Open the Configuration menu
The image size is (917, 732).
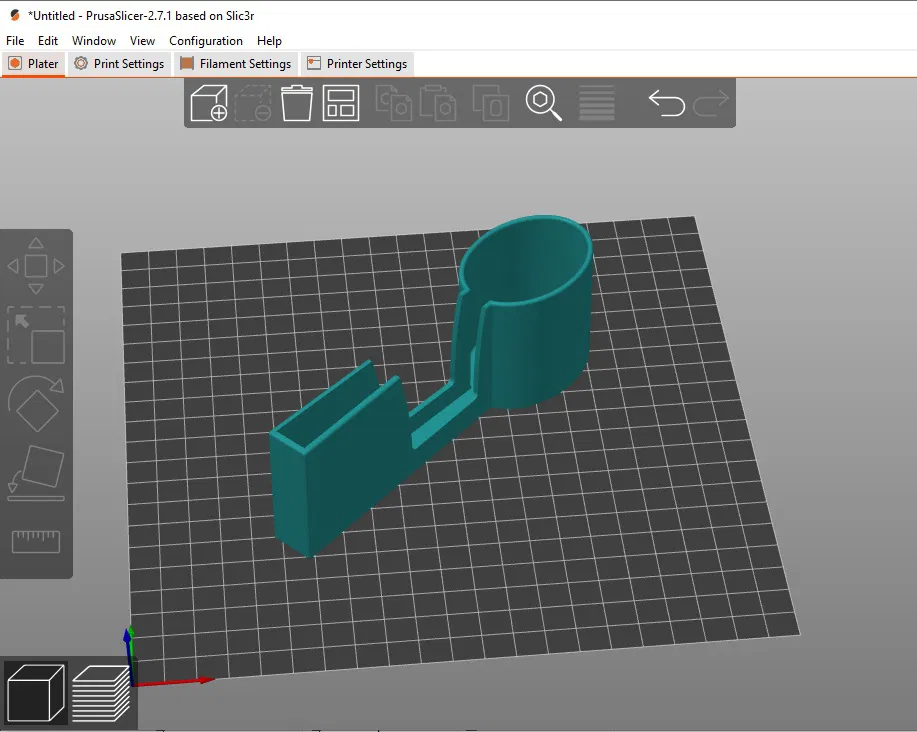pyautogui.click(x=206, y=40)
